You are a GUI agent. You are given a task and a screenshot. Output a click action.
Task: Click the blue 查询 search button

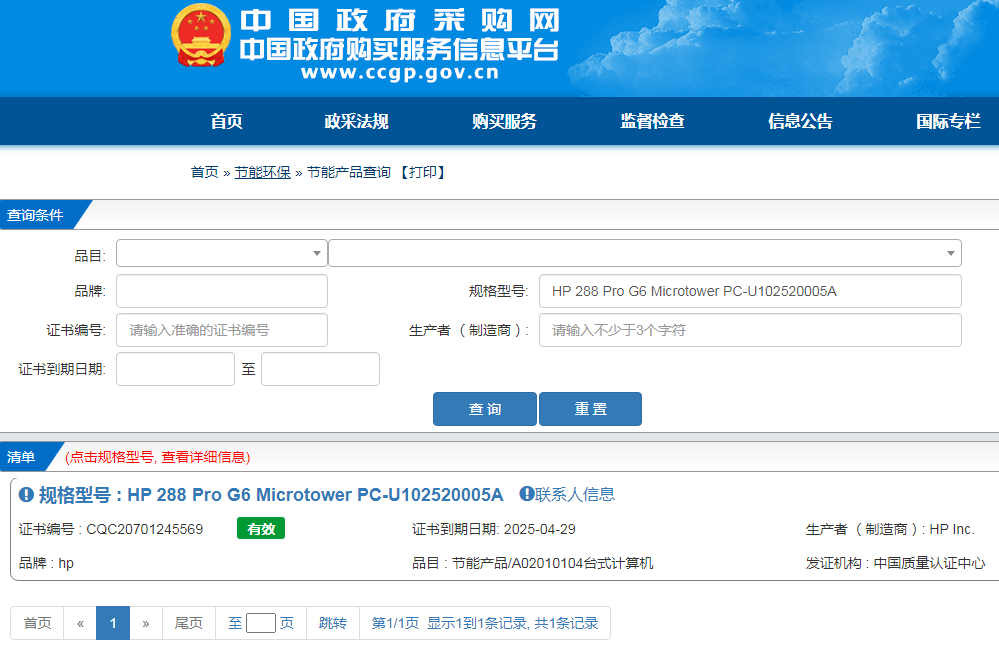click(485, 409)
